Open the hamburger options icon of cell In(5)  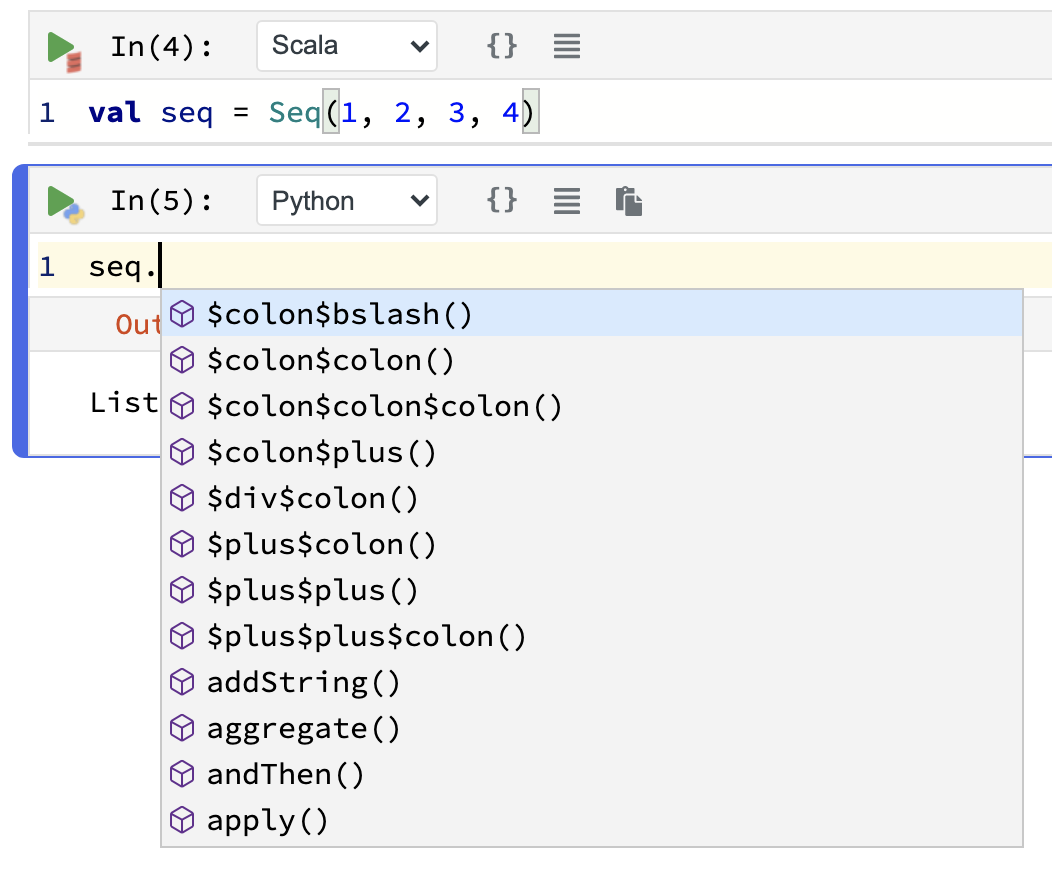[566, 200]
